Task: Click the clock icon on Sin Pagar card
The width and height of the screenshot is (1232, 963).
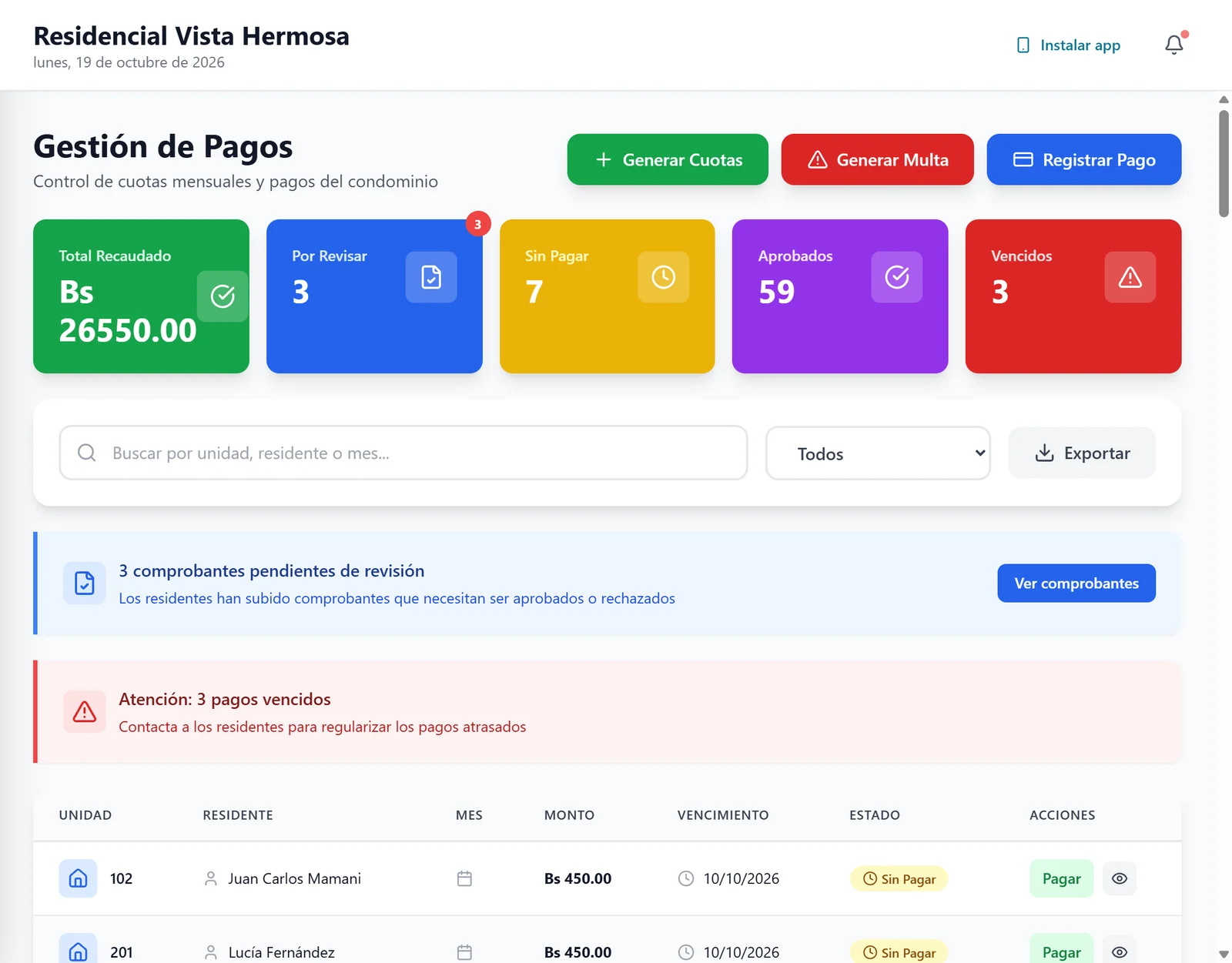Action: [x=663, y=277]
